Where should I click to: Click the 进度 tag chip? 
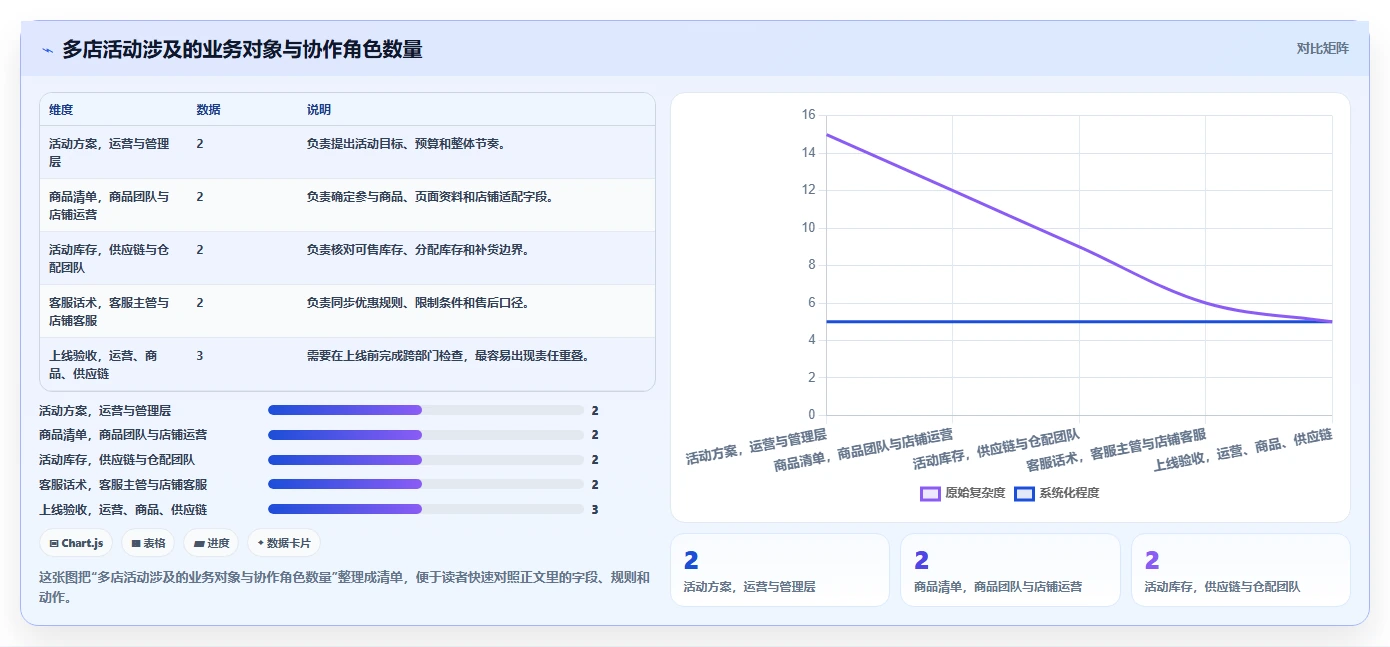(x=211, y=543)
